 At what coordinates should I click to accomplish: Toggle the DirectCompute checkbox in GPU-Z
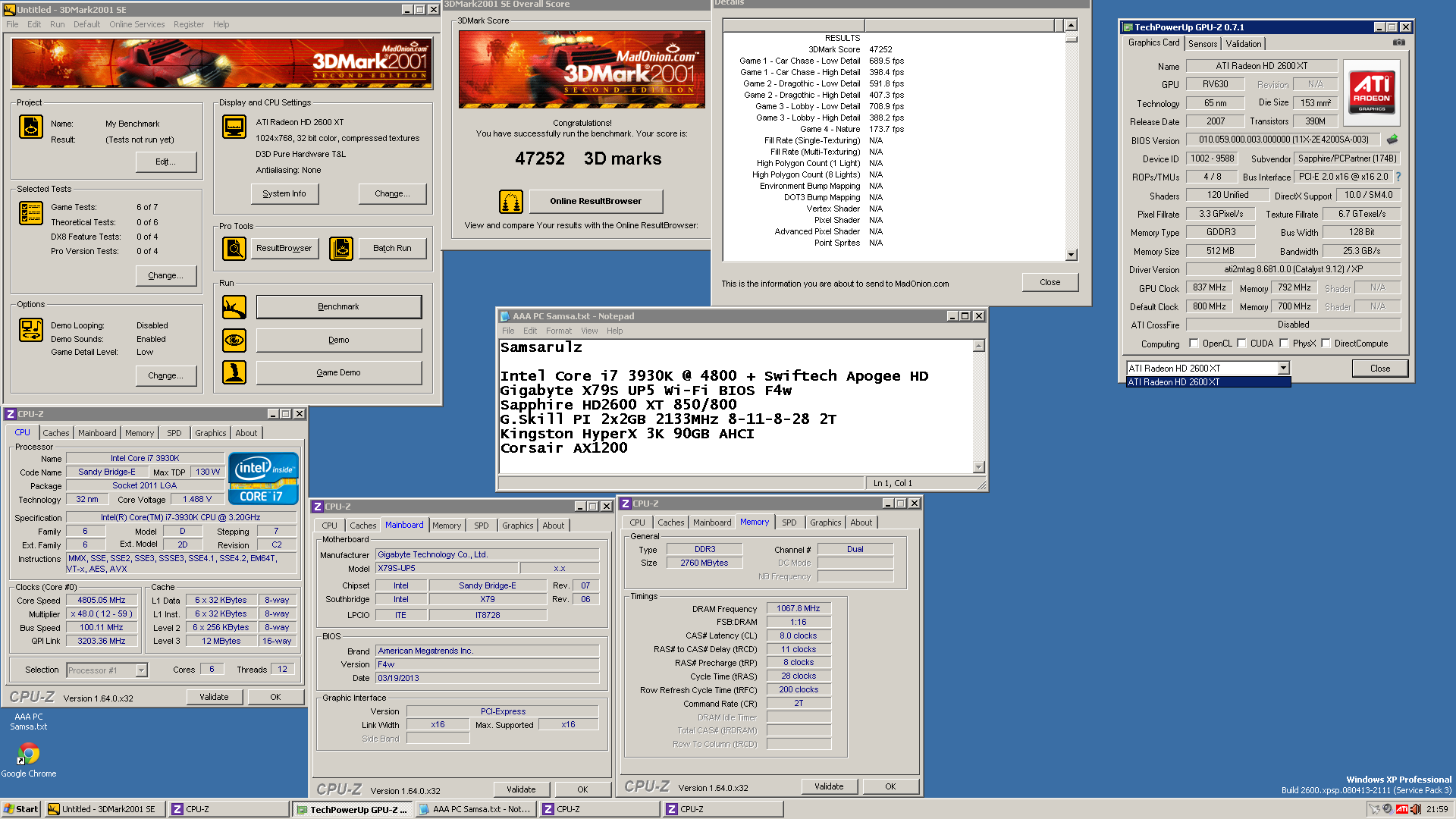(1326, 344)
